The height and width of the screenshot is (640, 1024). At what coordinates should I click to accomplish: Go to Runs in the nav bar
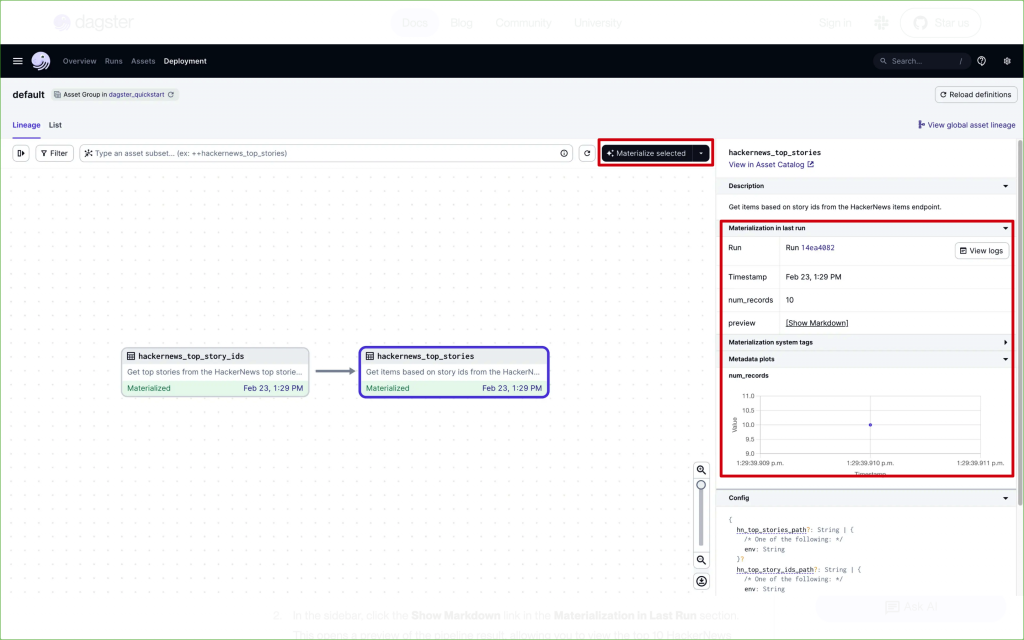114,61
